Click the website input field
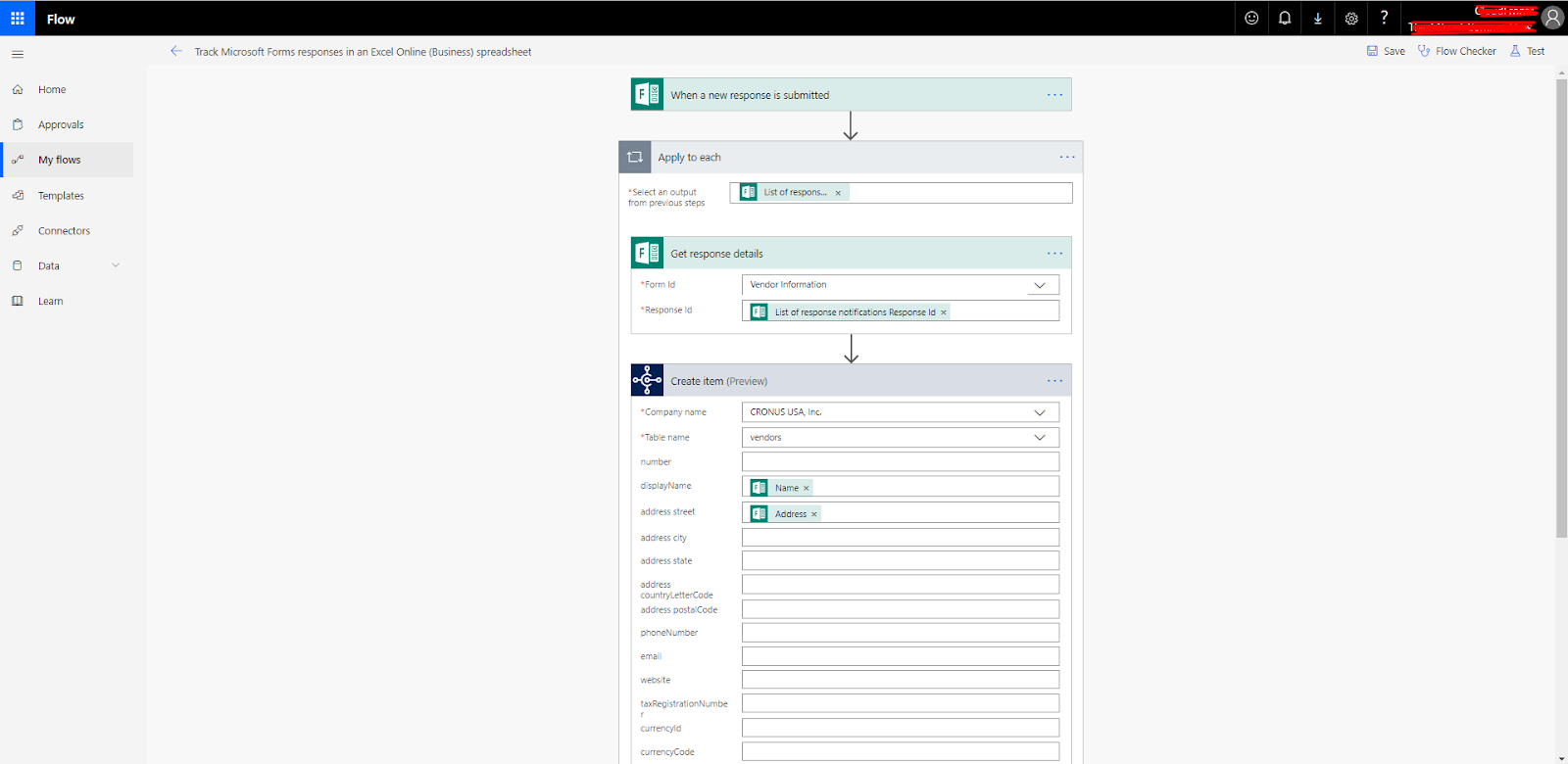 [901, 680]
